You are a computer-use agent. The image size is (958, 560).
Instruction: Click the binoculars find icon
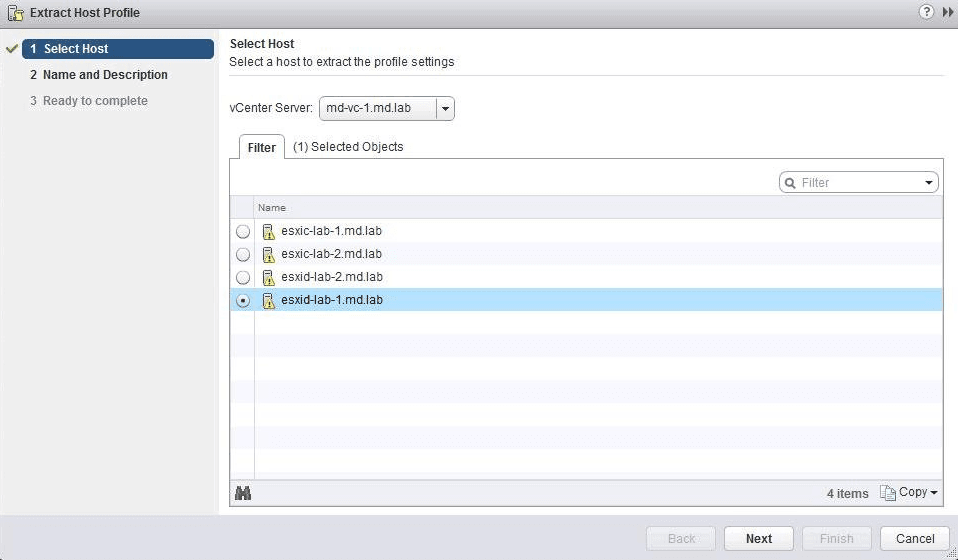coord(243,493)
